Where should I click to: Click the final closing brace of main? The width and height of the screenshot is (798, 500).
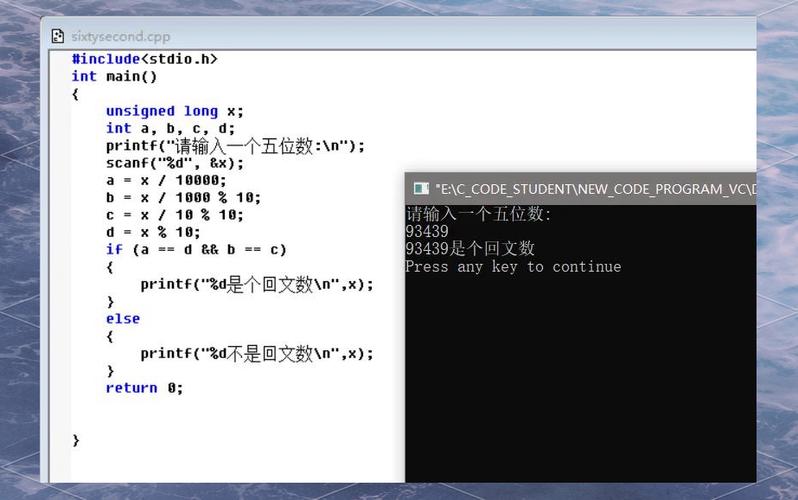(x=76, y=440)
